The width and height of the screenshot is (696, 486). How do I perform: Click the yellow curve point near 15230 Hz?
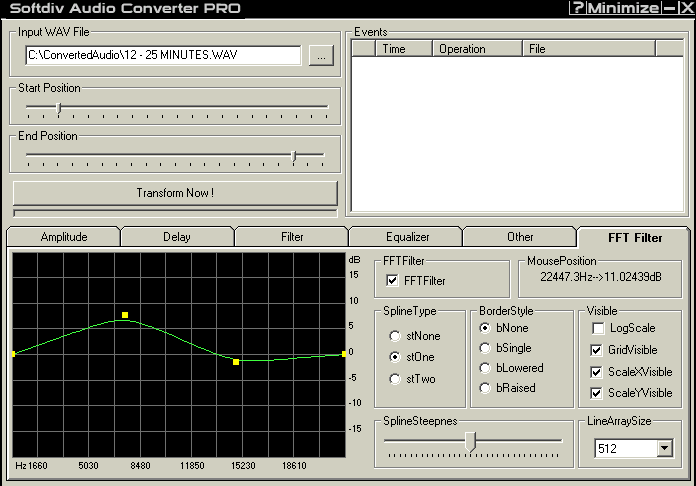[236, 362]
